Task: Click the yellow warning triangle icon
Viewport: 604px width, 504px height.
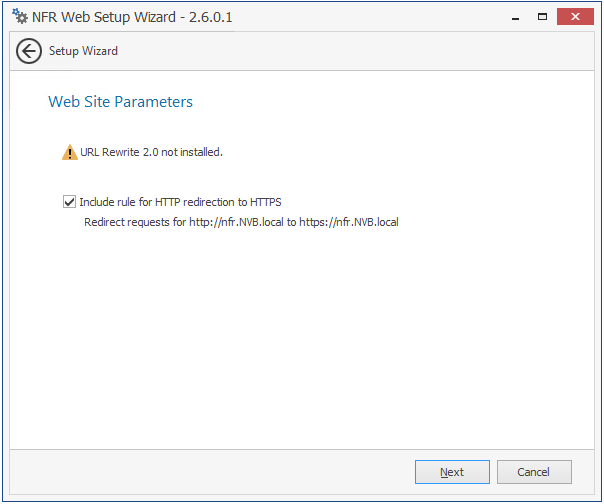Action: pyautogui.click(x=69, y=153)
